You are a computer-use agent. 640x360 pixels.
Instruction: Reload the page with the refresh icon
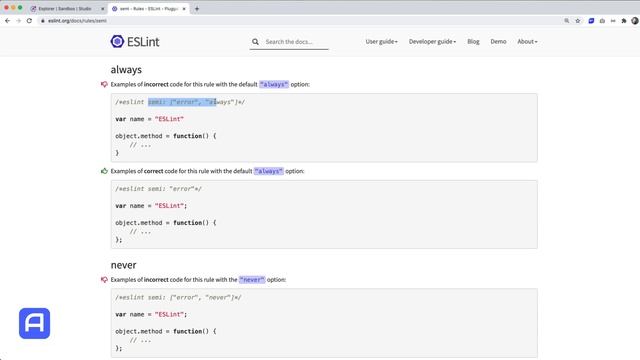[29, 20]
